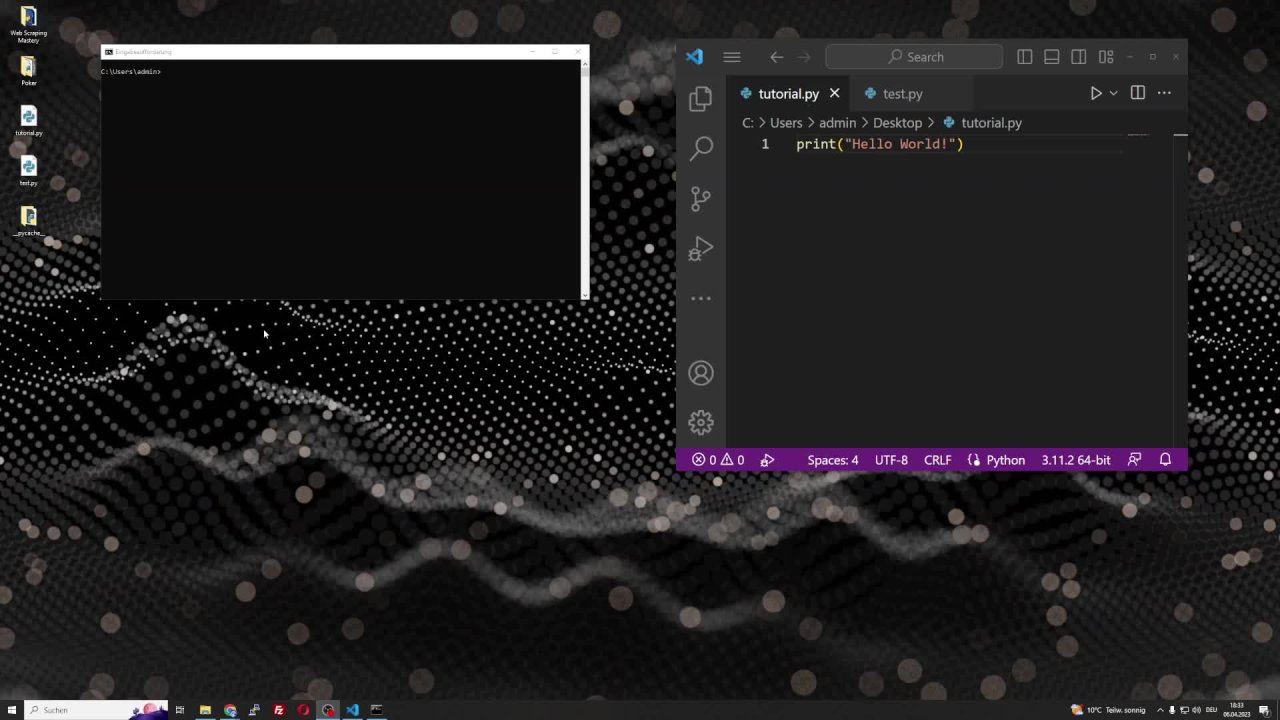
Task: Open the Explorer view in VS Code
Action: tap(701, 98)
